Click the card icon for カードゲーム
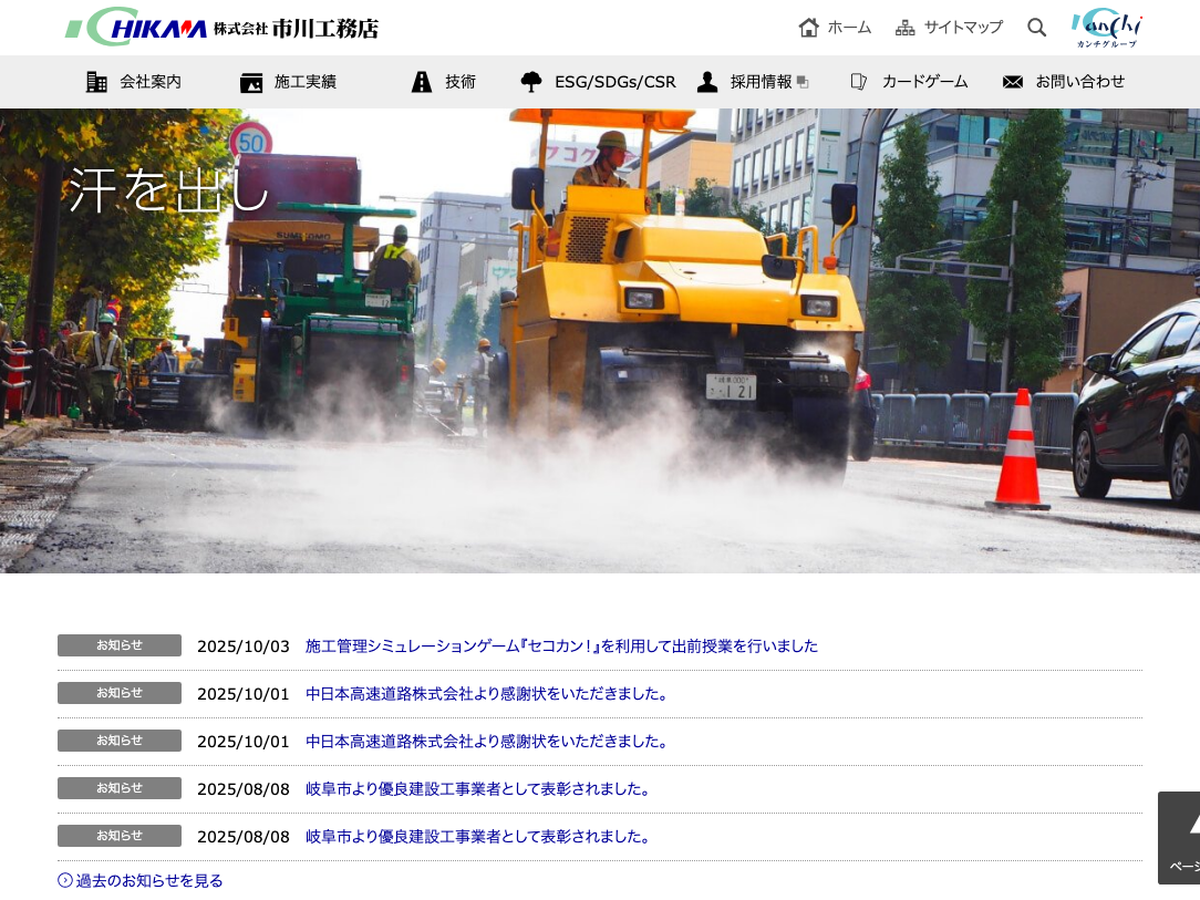The width and height of the screenshot is (1200, 900). (x=858, y=82)
